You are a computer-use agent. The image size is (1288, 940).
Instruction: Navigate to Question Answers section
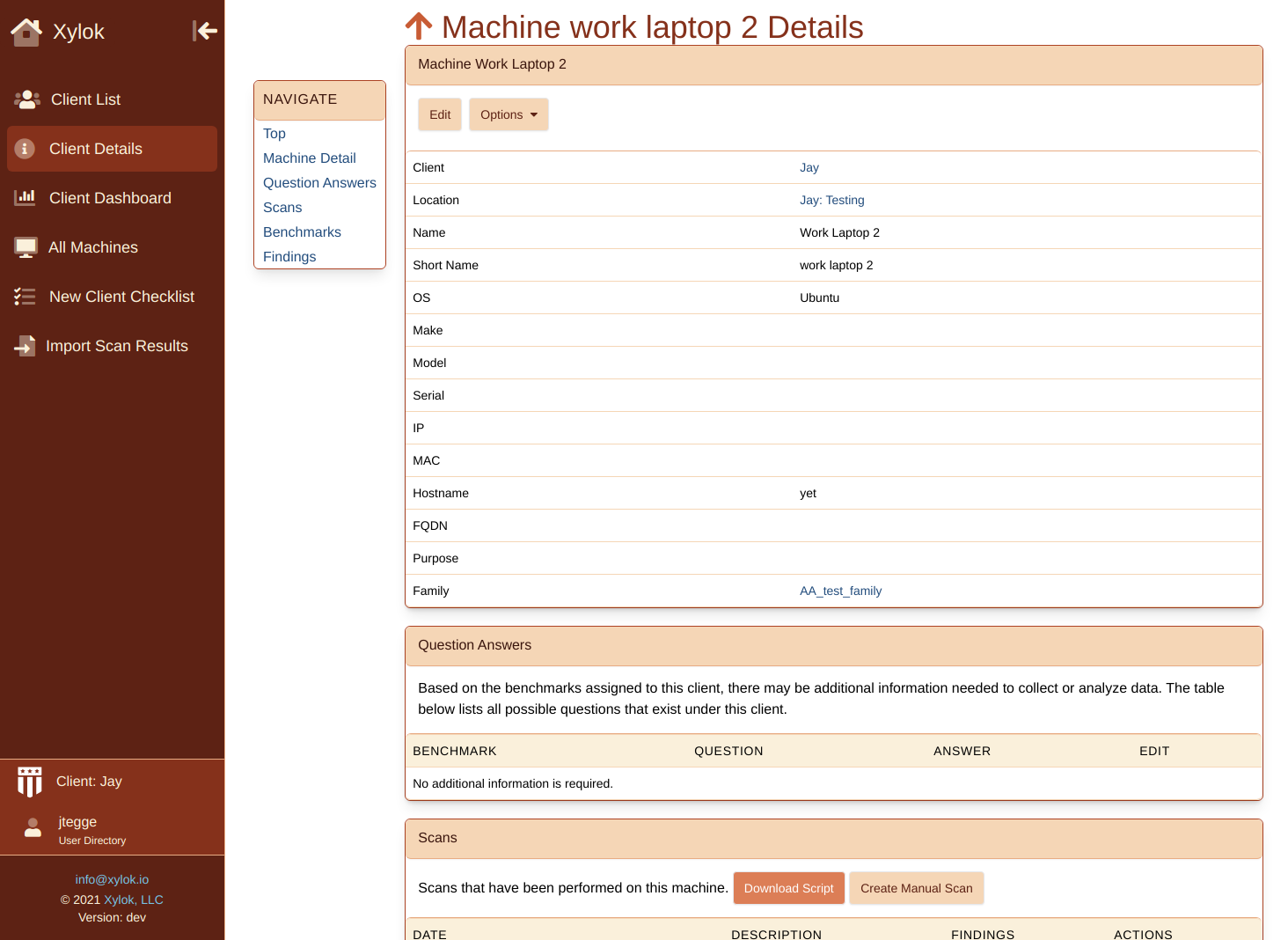pyautogui.click(x=319, y=183)
